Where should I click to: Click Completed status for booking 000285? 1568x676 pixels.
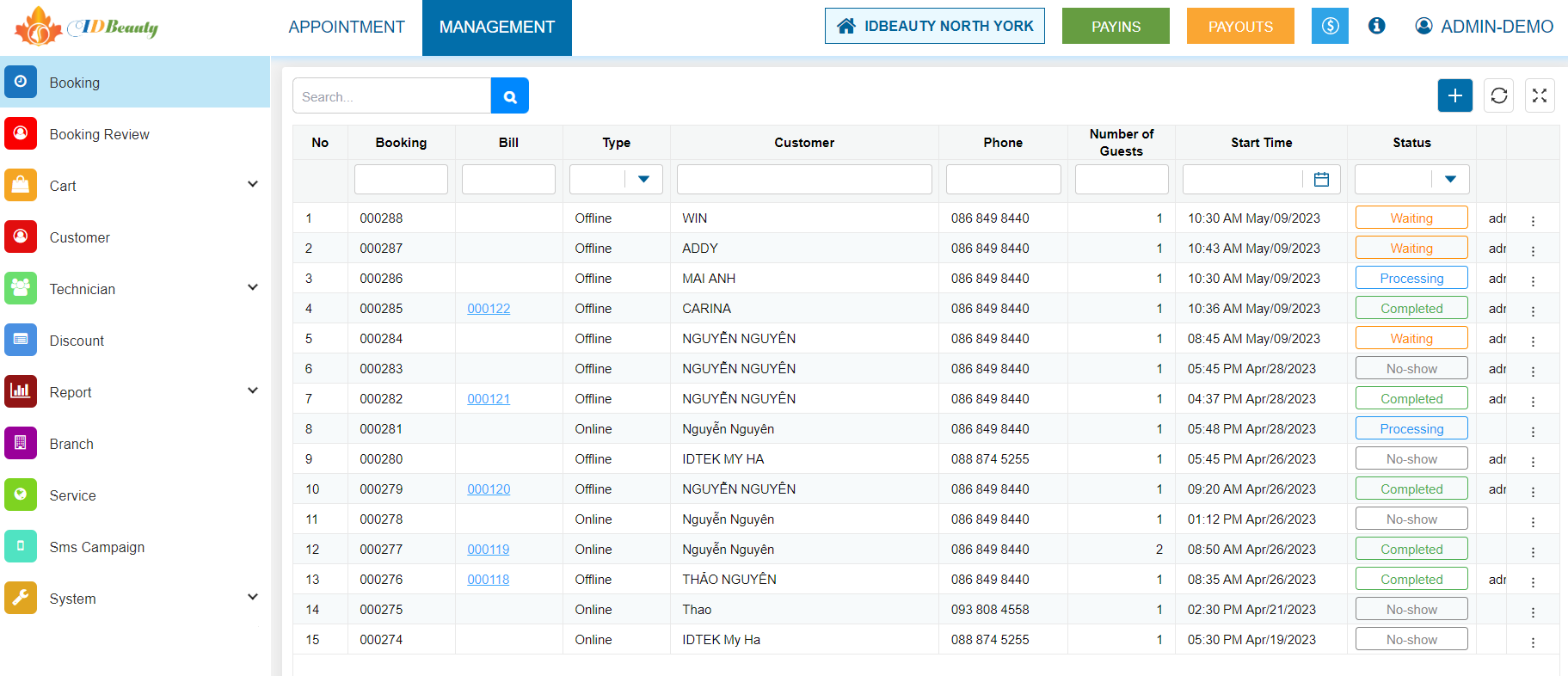1411,308
